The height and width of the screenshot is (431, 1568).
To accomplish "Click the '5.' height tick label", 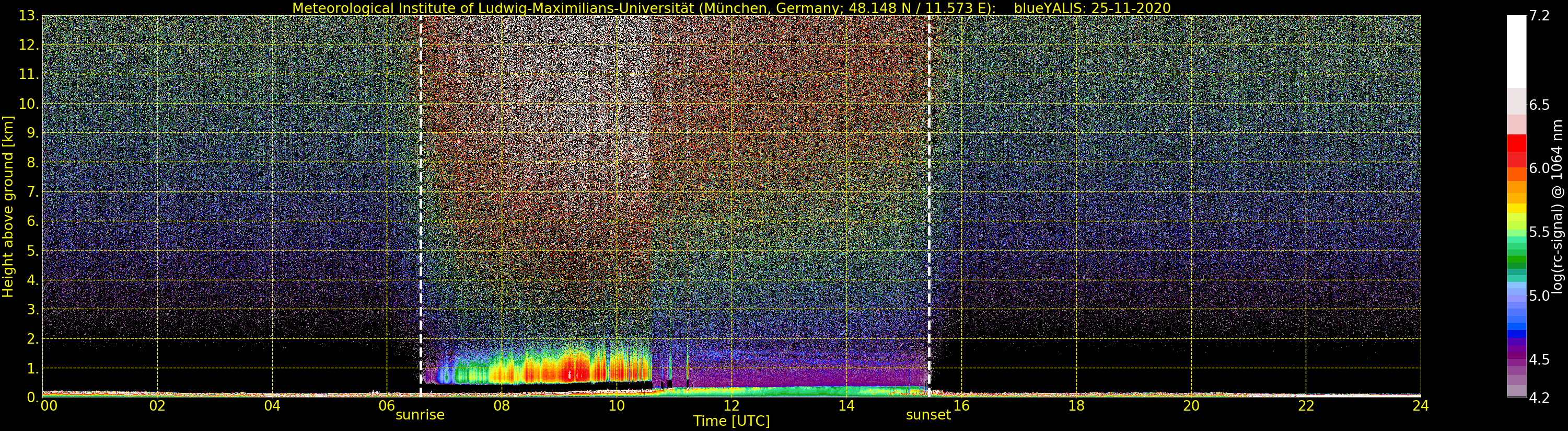I will pyautogui.click(x=32, y=251).
